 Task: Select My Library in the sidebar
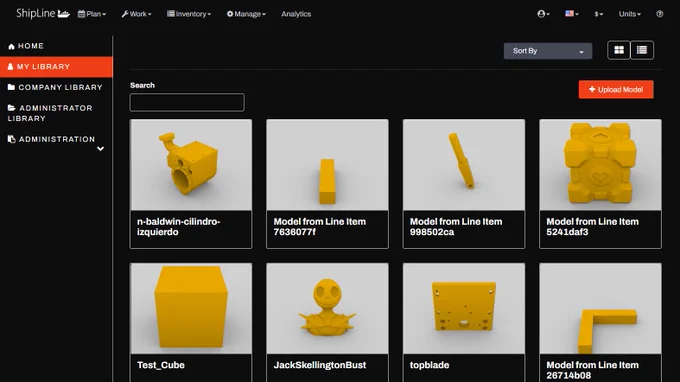56,67
